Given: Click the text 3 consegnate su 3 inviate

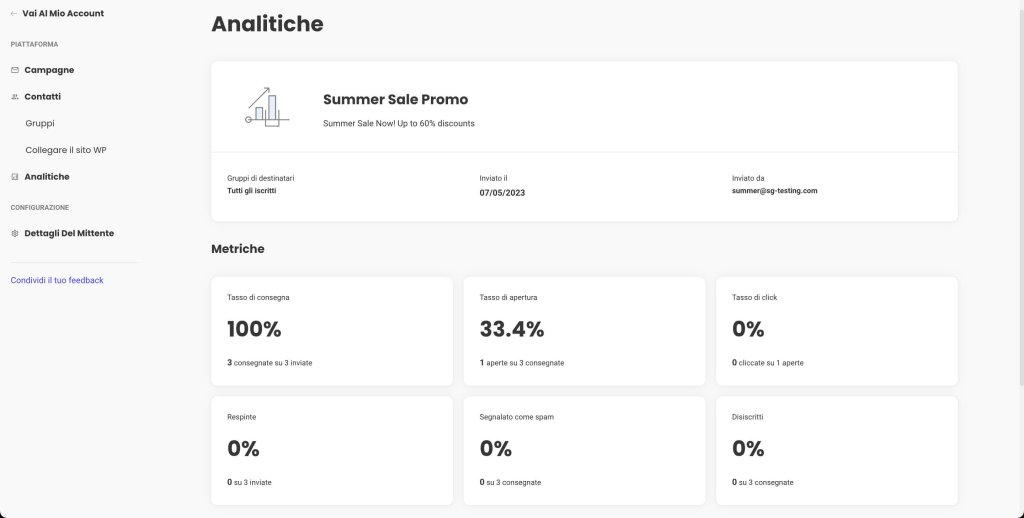Looking at the screenshot, I should click(x=270, y=363).
